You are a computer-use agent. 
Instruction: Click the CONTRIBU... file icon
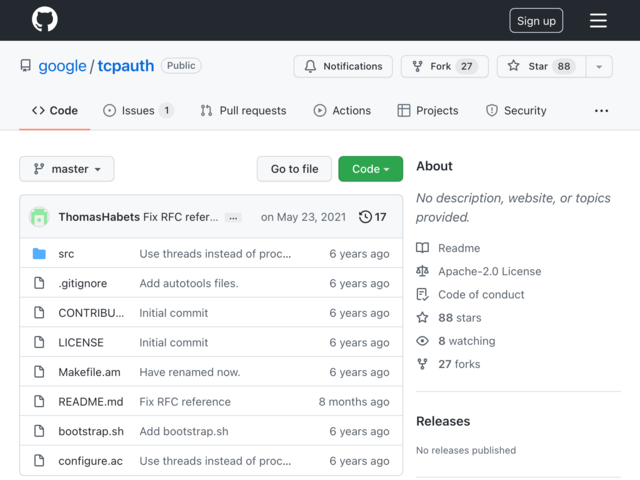point(39,313)
